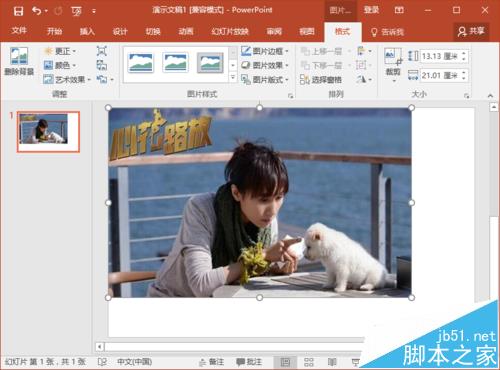The width and height of the screenshot is (500, 370).
Task: Click the 告诉我 search box
Action: [388, 32]
